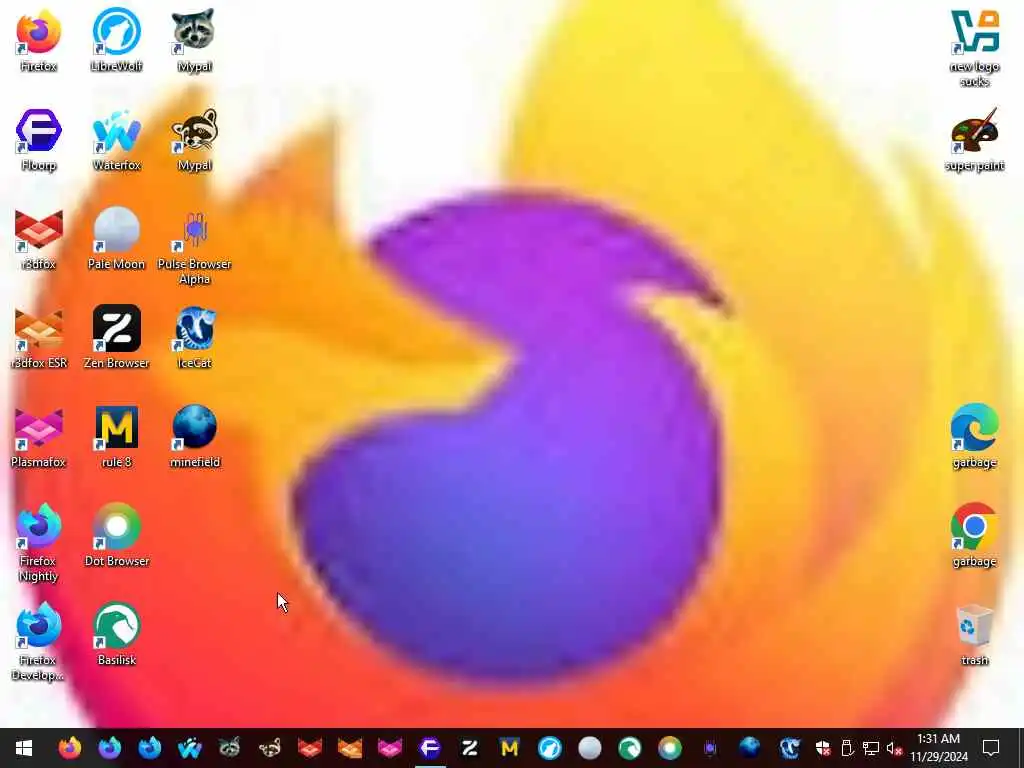Select the Plasmafox desktop icon
Screen dimensions: 1024x768
pos(39,437)
